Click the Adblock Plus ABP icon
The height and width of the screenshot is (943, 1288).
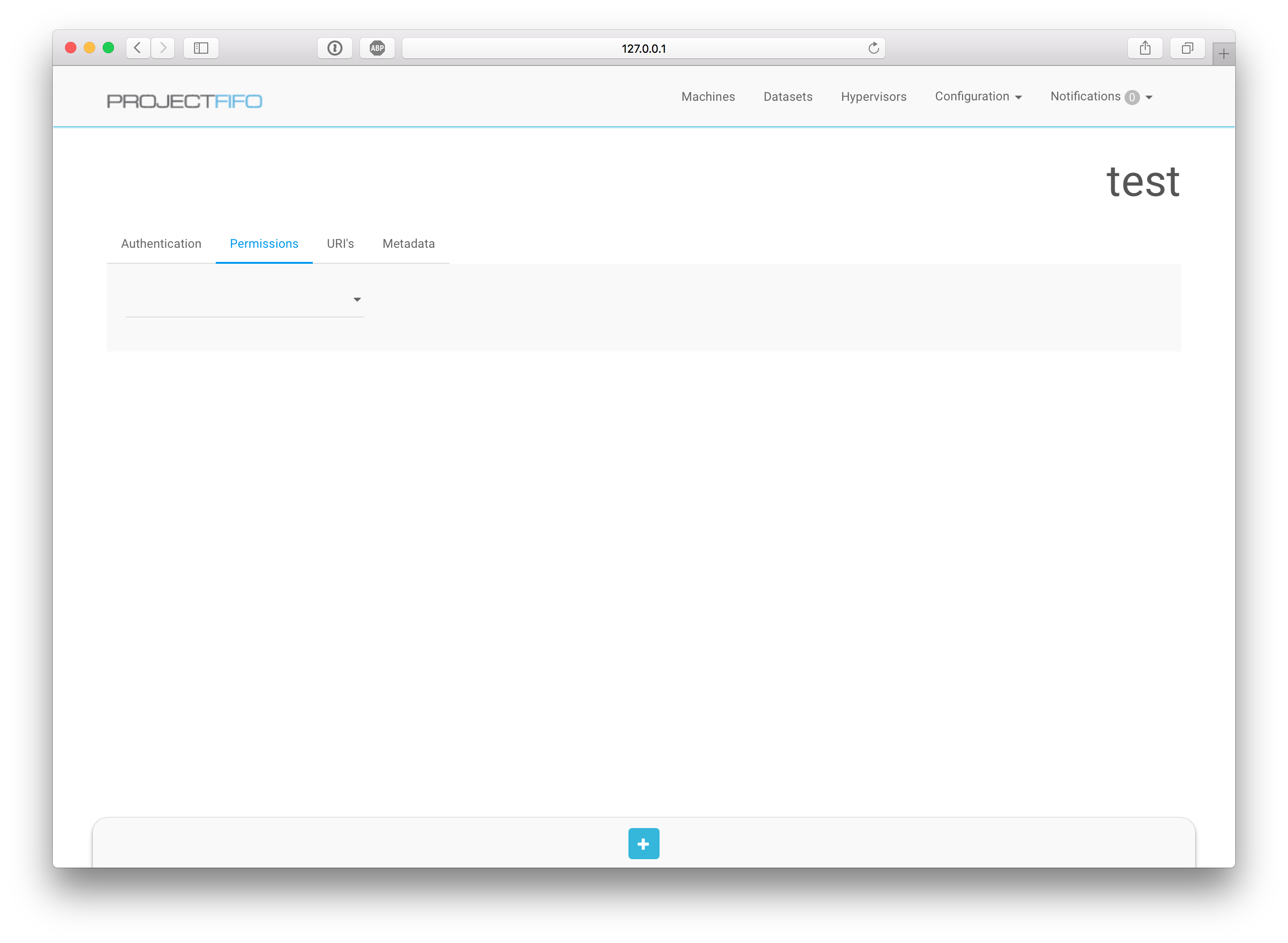(x=377, y=48)
